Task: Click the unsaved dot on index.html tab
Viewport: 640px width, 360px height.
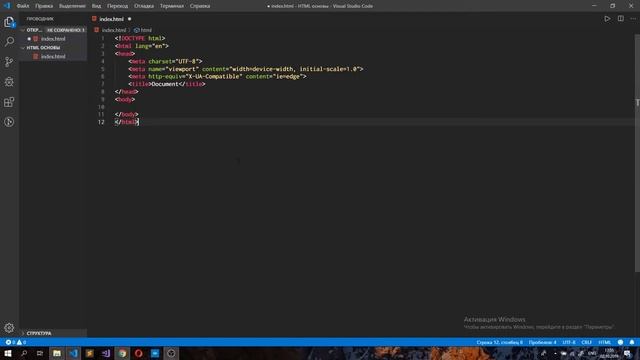Action: tap(129, 19)
